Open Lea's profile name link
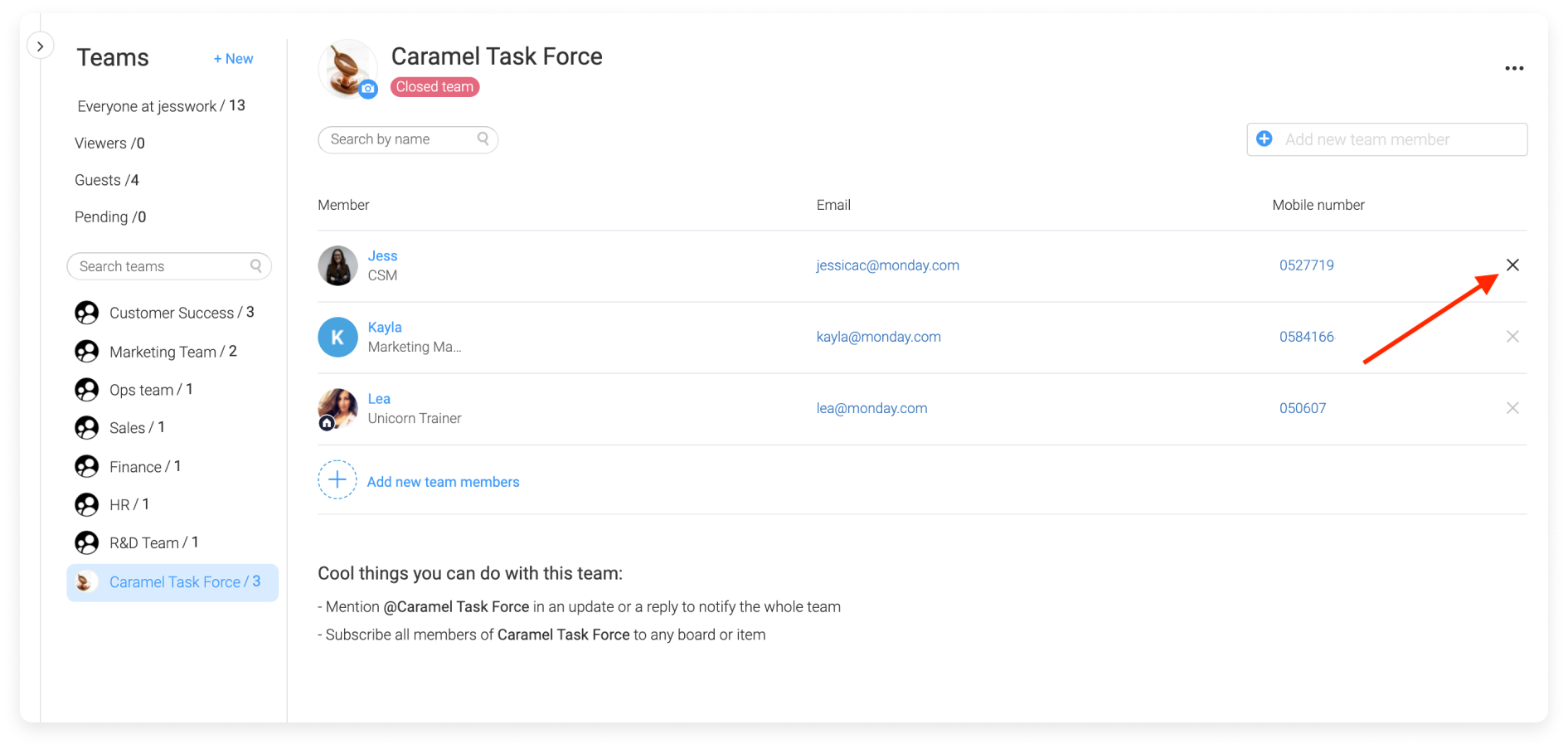Image resolution: width=1568 pixels, height=749 pixels. (x=379, y=399)
